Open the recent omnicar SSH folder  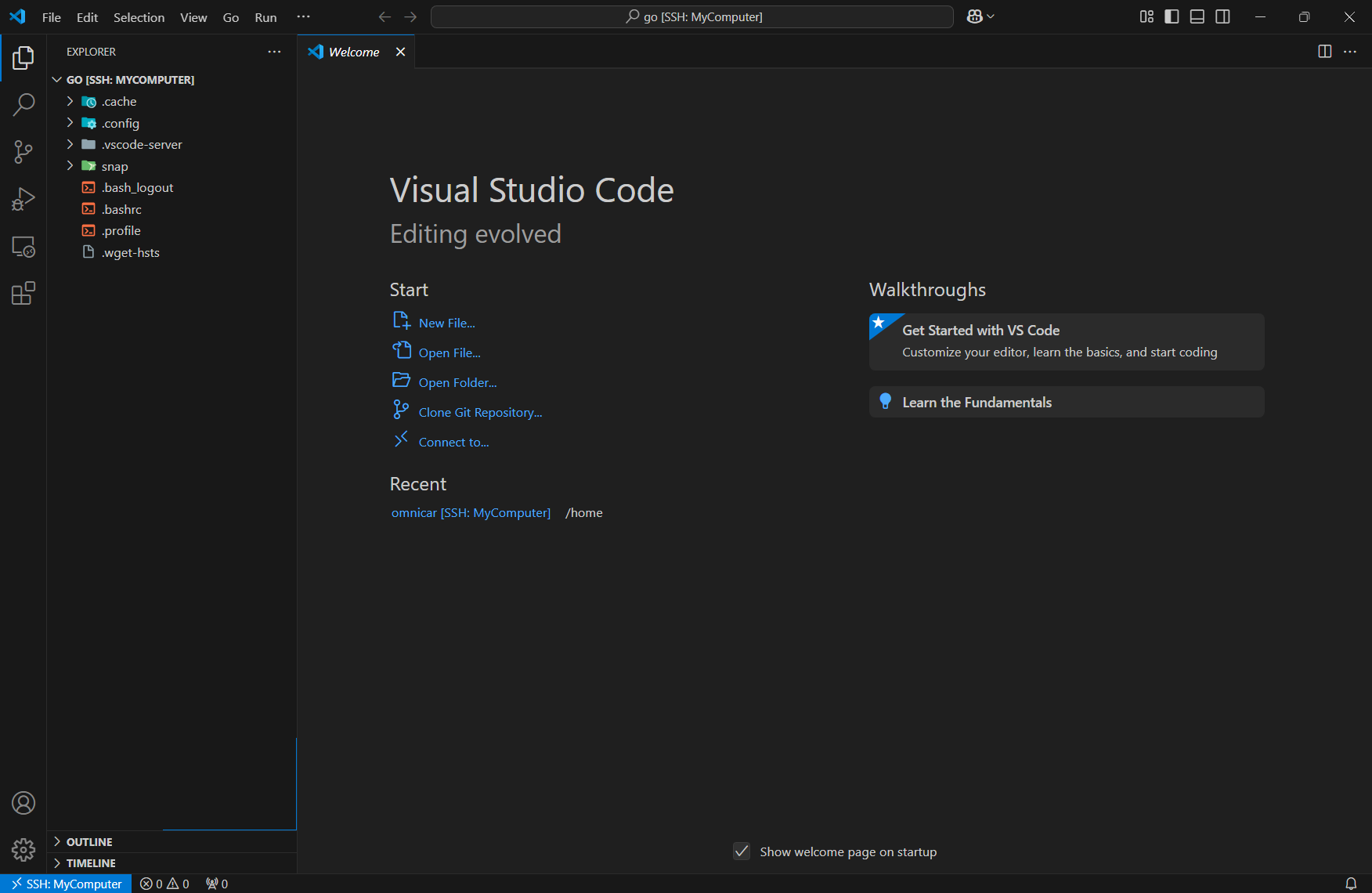coord(471,513)
